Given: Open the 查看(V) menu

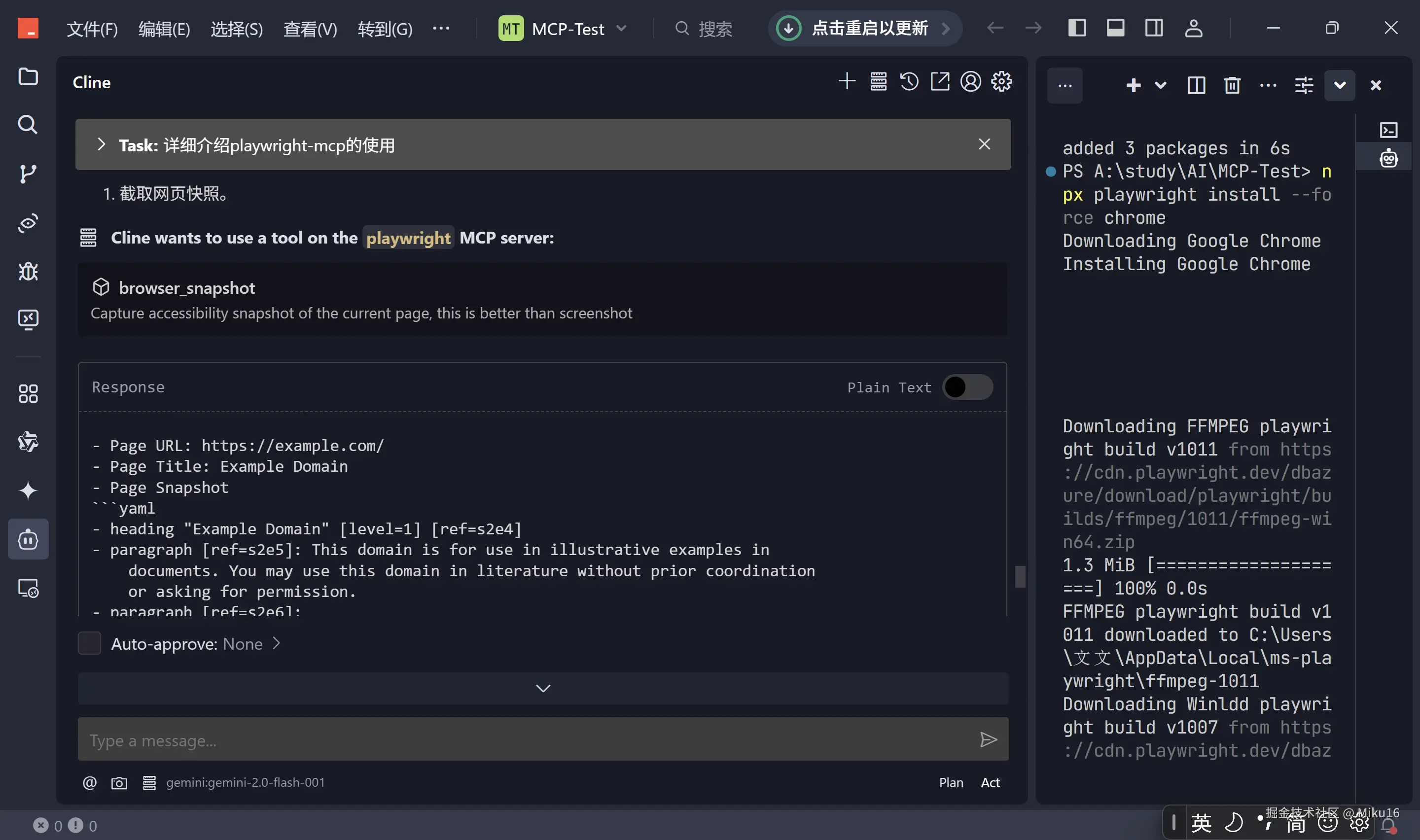Looking at the screenshot, I should 310,28.
